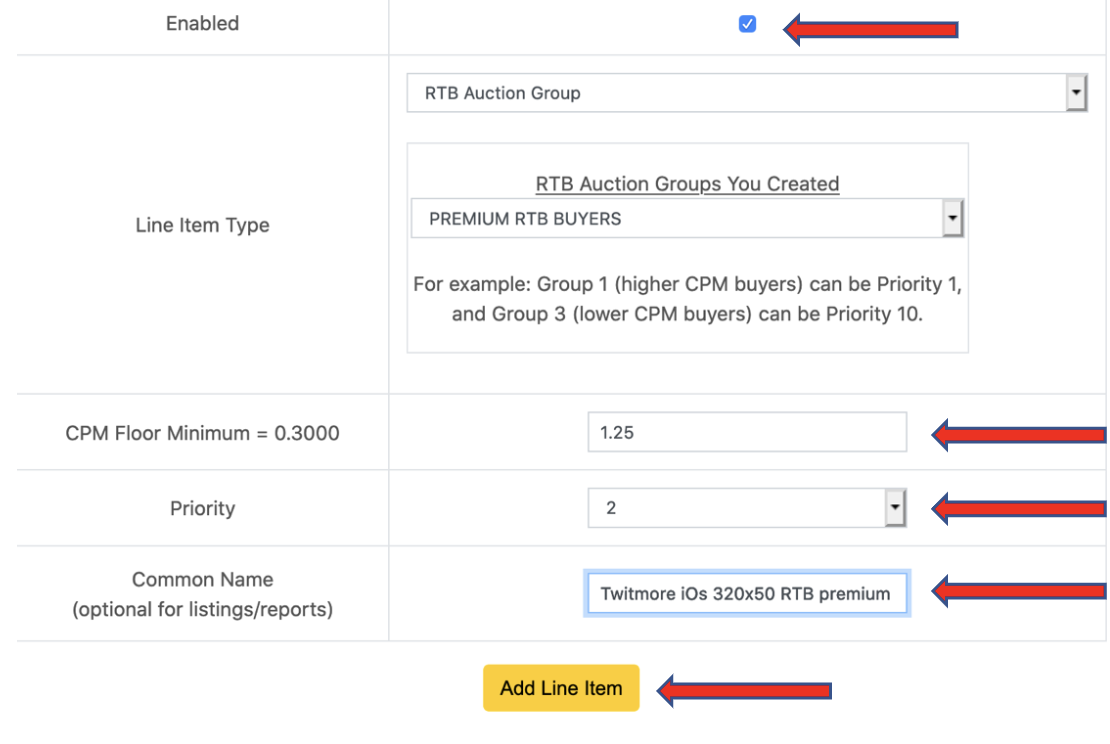This screenshot has height=744, width=1110.
Task: Click the arrow button on the Priority select
Action: point(895,509)
